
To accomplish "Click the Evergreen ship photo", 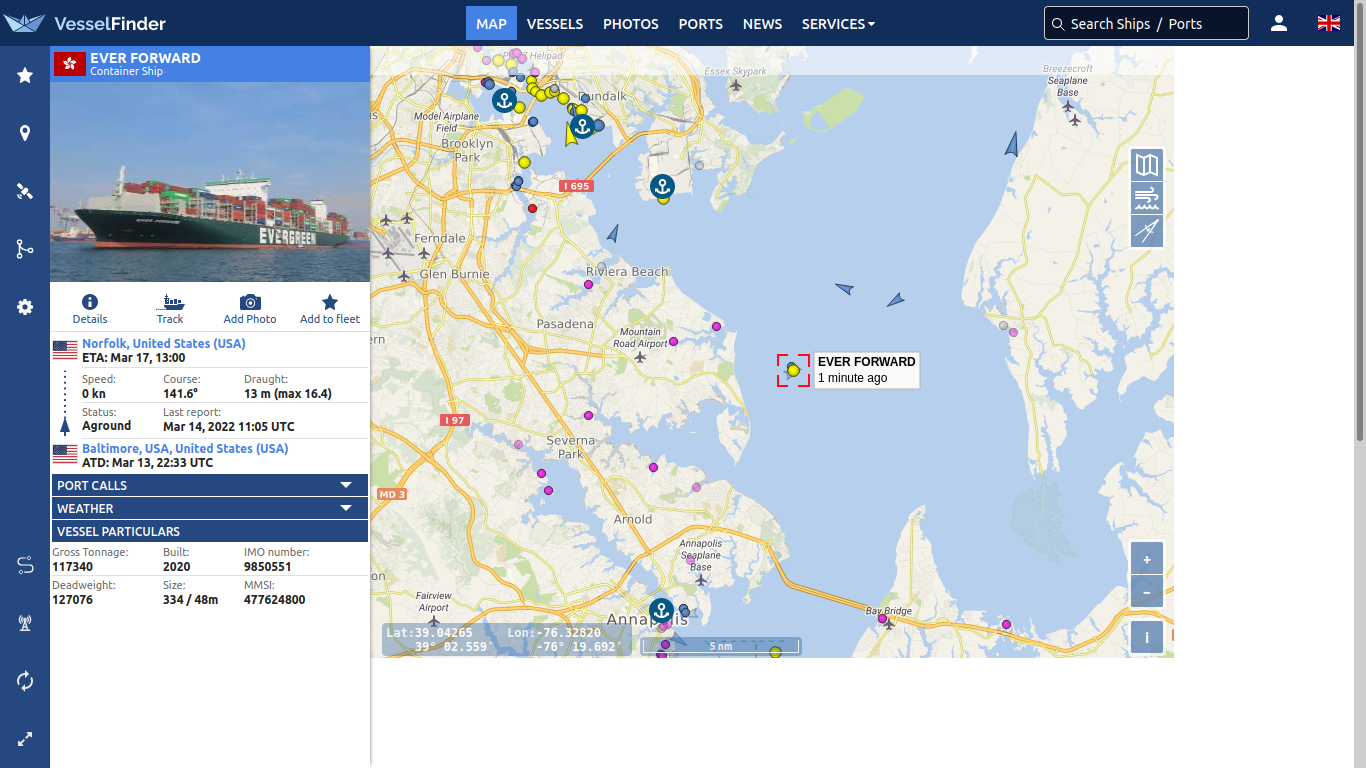I will tap(210, 182).
